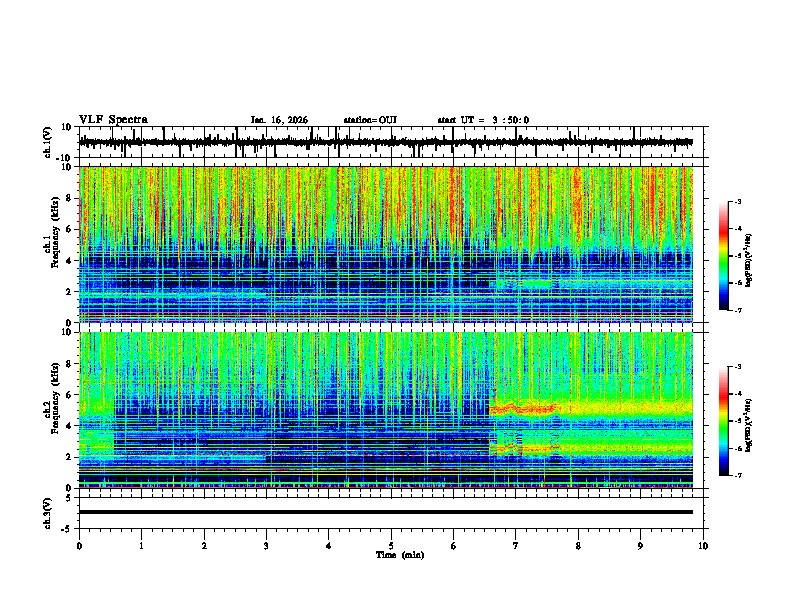
Task: Click the flat ch.3 voltage trace line
Action: (386, 512)
